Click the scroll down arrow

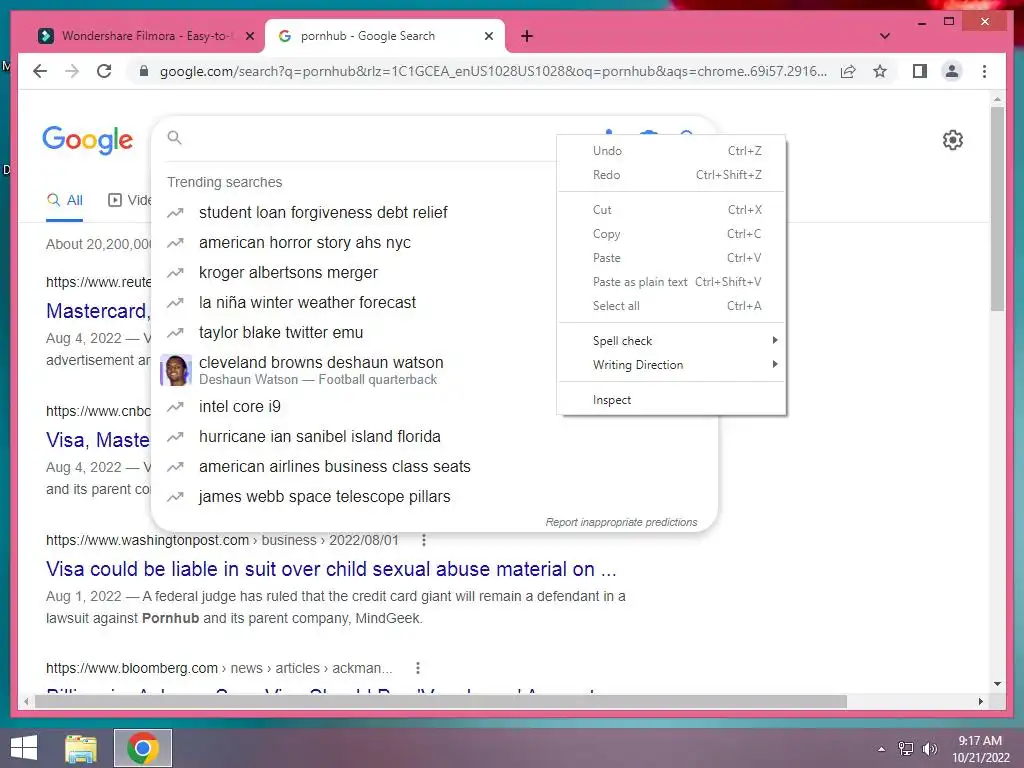tap(997, 684)
